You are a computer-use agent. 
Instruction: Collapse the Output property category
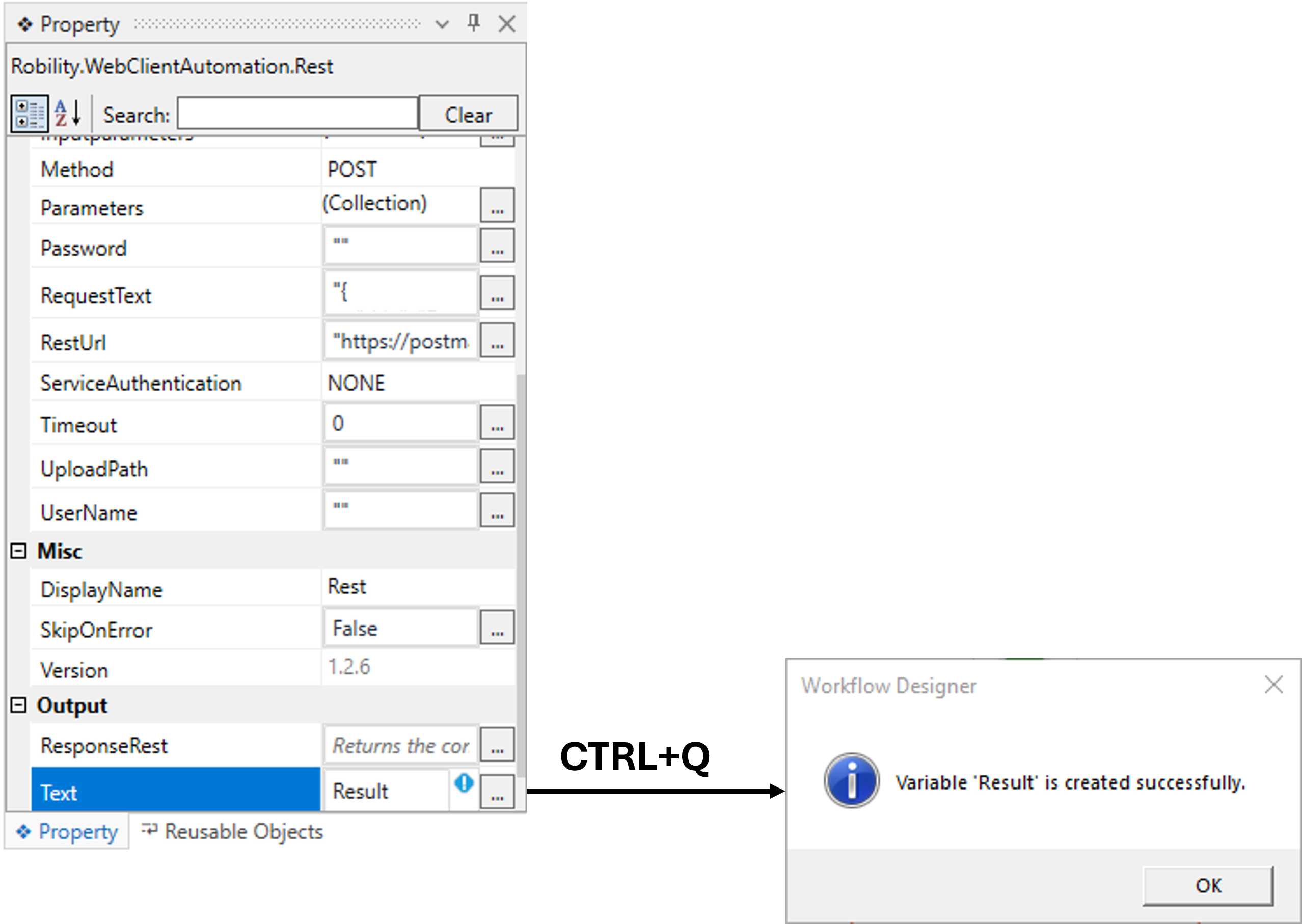19,705
